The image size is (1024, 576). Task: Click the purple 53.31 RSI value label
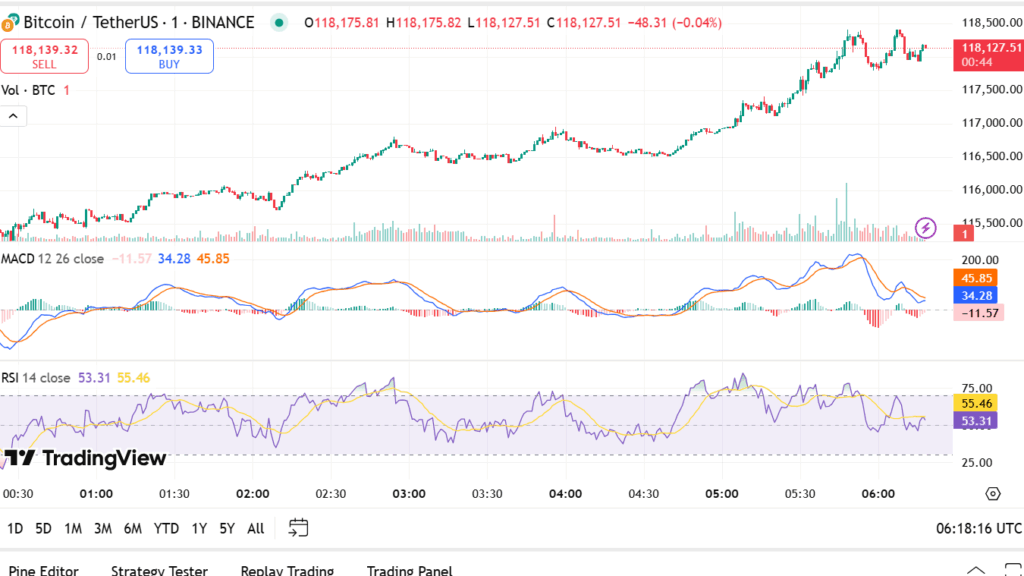tap(976, 421)
